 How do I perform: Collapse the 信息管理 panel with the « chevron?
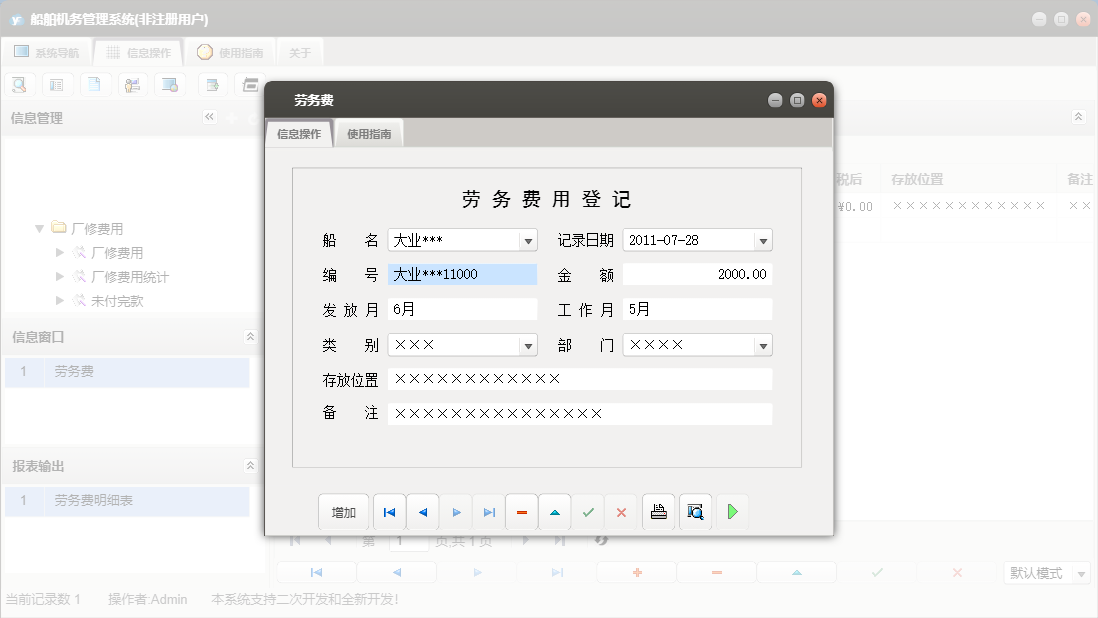(x=209, y=117)
